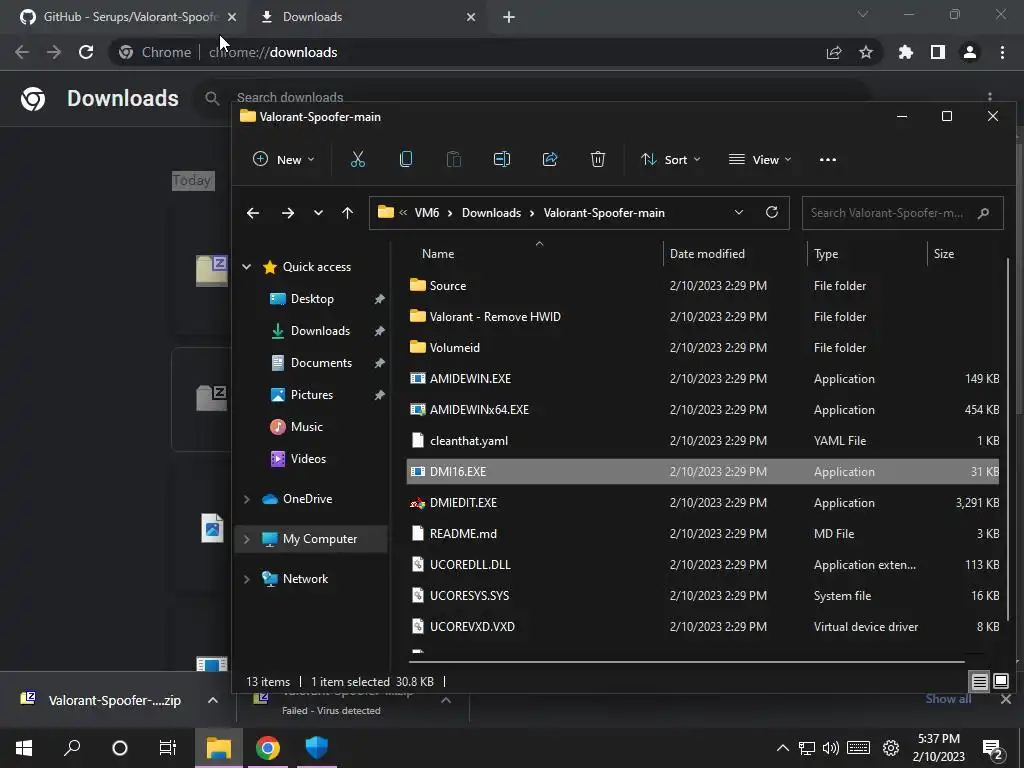Expand the My Computer tree node
Image resolution: width=1024 pixels, height=768 pixels.
pos(247,539)
